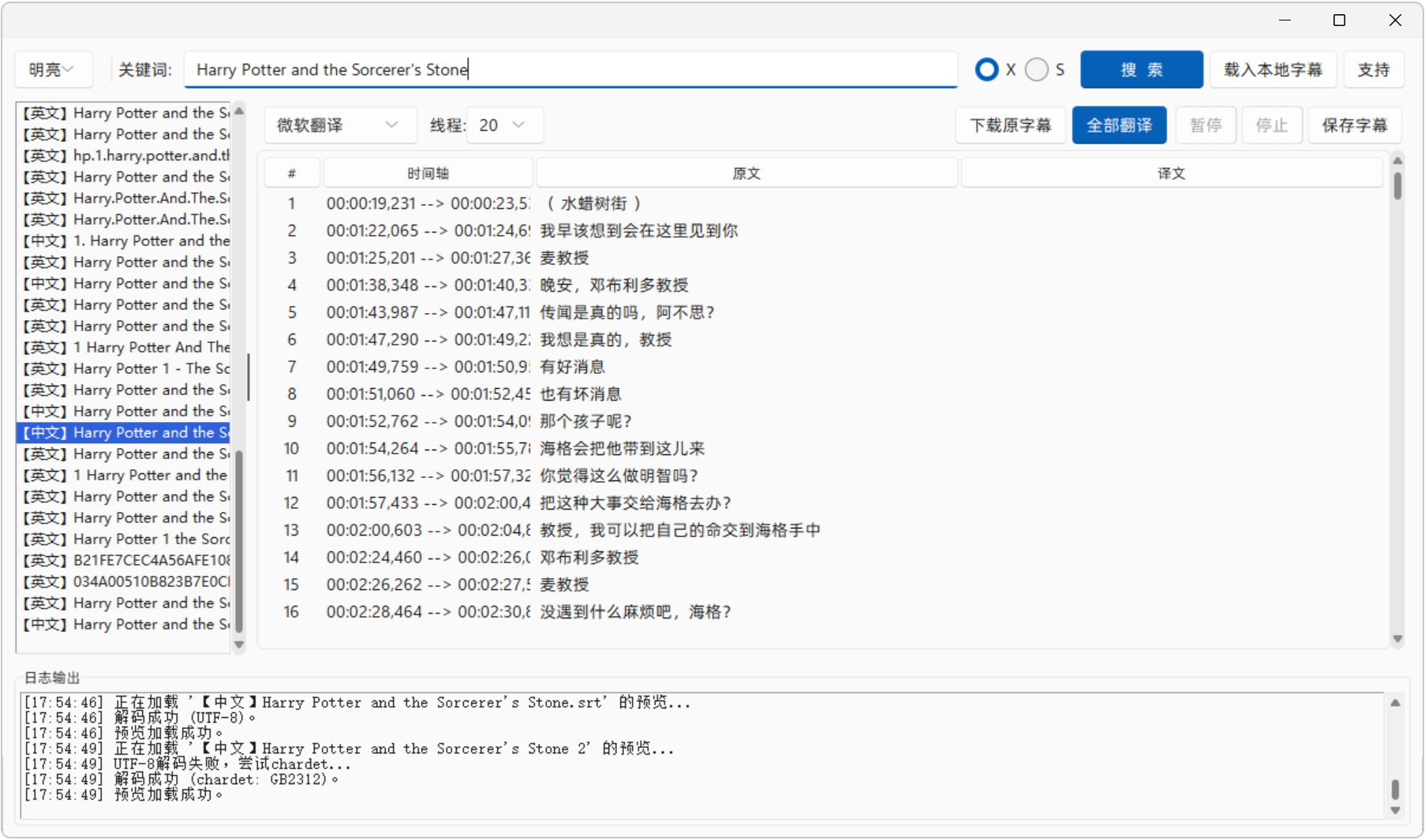The height and width of the screenshot is (840, 1425).
Task: Click log line UTF-8解码失败，尝试chardet...
Action: (x=187, y=764)
